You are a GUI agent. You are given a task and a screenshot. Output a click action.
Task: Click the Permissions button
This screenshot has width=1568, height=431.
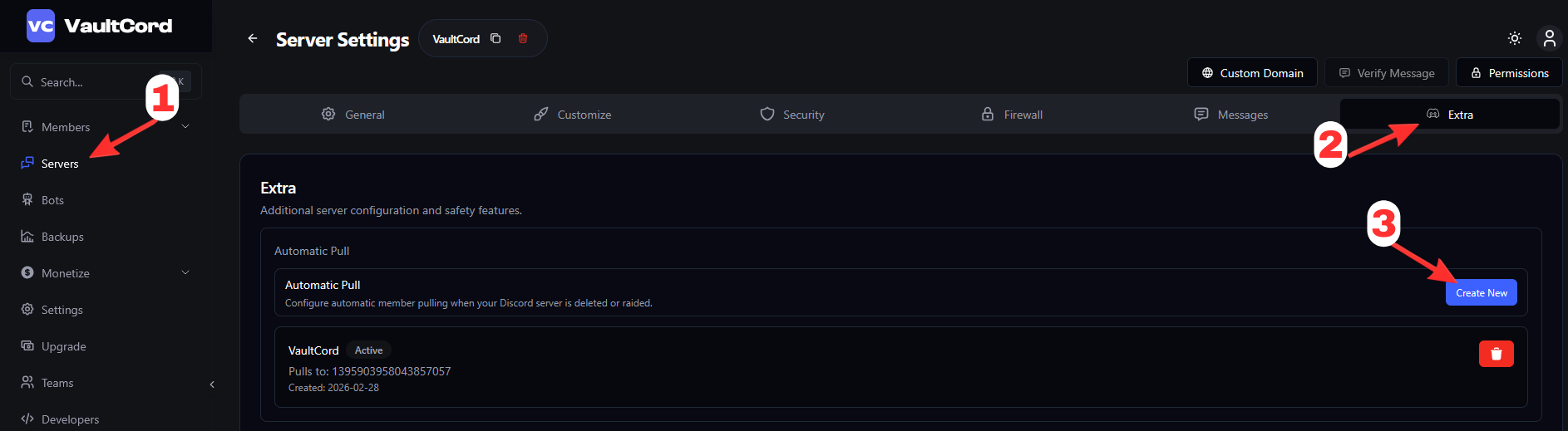tap(1509, 73)
